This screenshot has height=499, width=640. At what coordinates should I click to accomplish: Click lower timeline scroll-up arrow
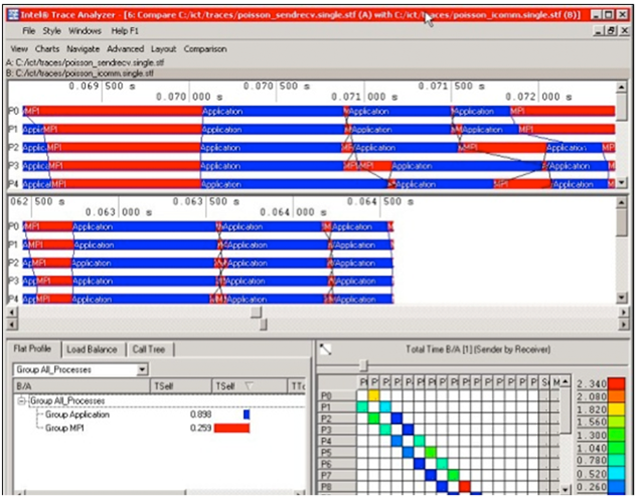point(621,202)
